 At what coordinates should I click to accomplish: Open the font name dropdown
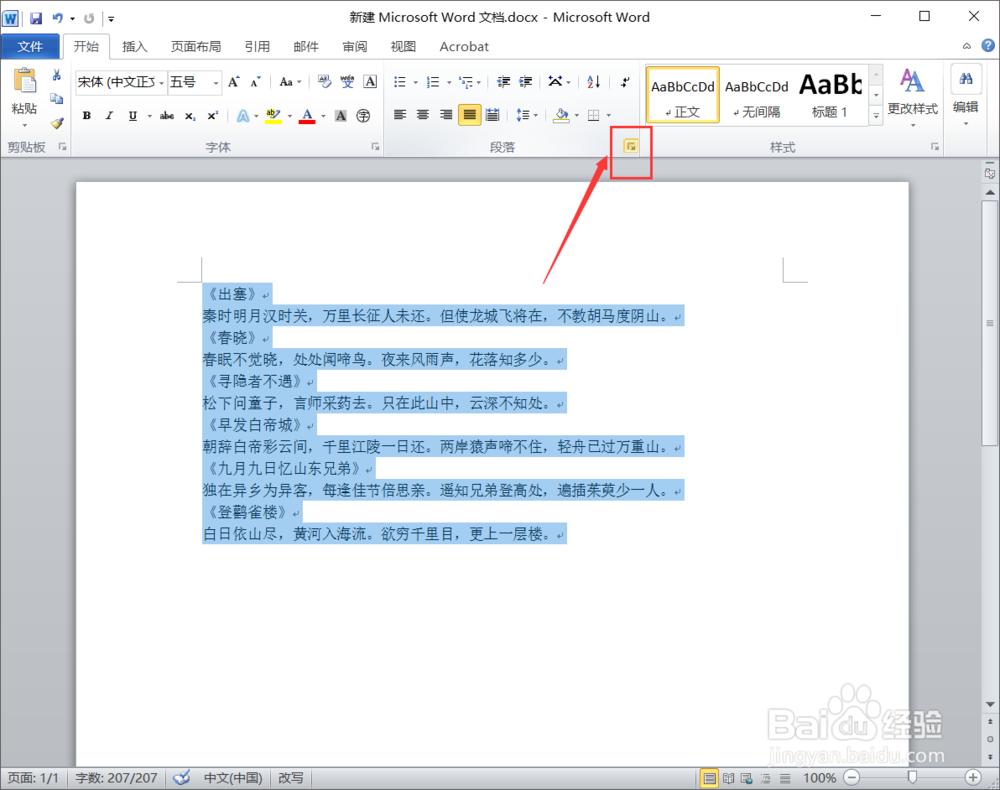[162, 82]
